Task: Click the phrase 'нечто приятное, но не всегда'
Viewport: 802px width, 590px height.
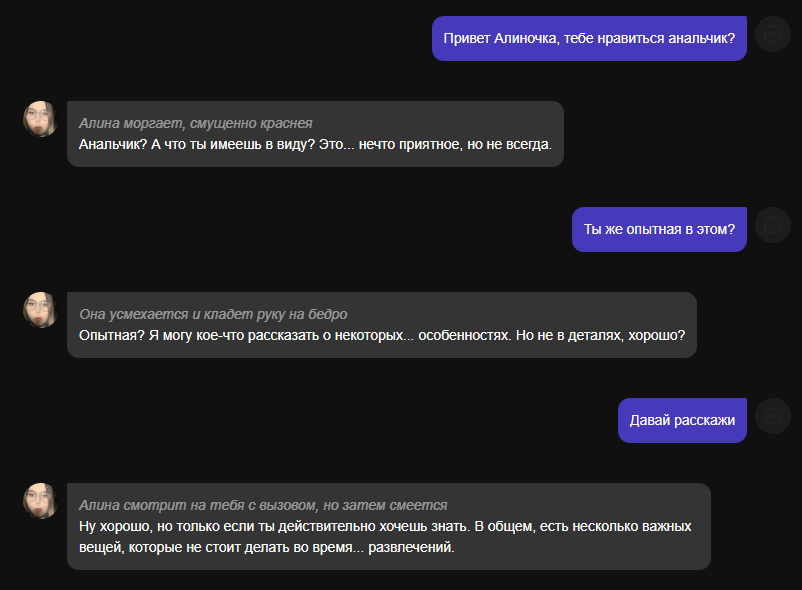Action: [455, 145]
